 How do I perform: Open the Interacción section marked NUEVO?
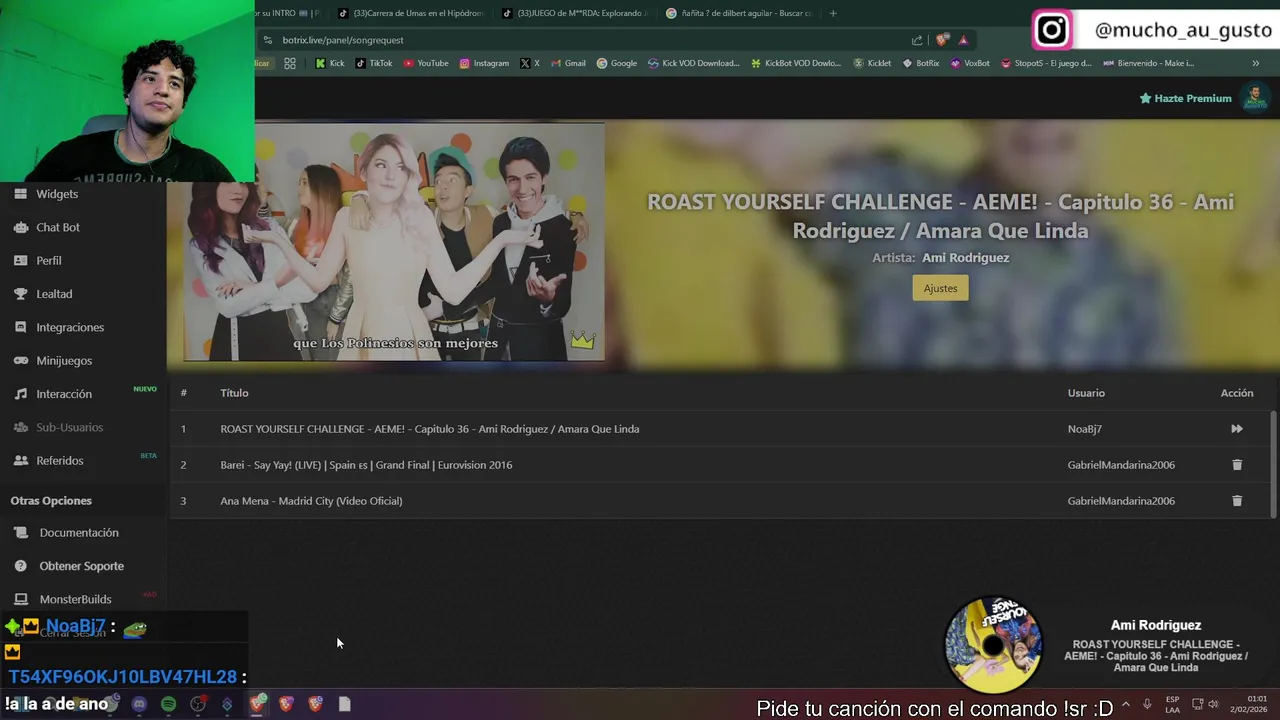click(x=64, y=394)
